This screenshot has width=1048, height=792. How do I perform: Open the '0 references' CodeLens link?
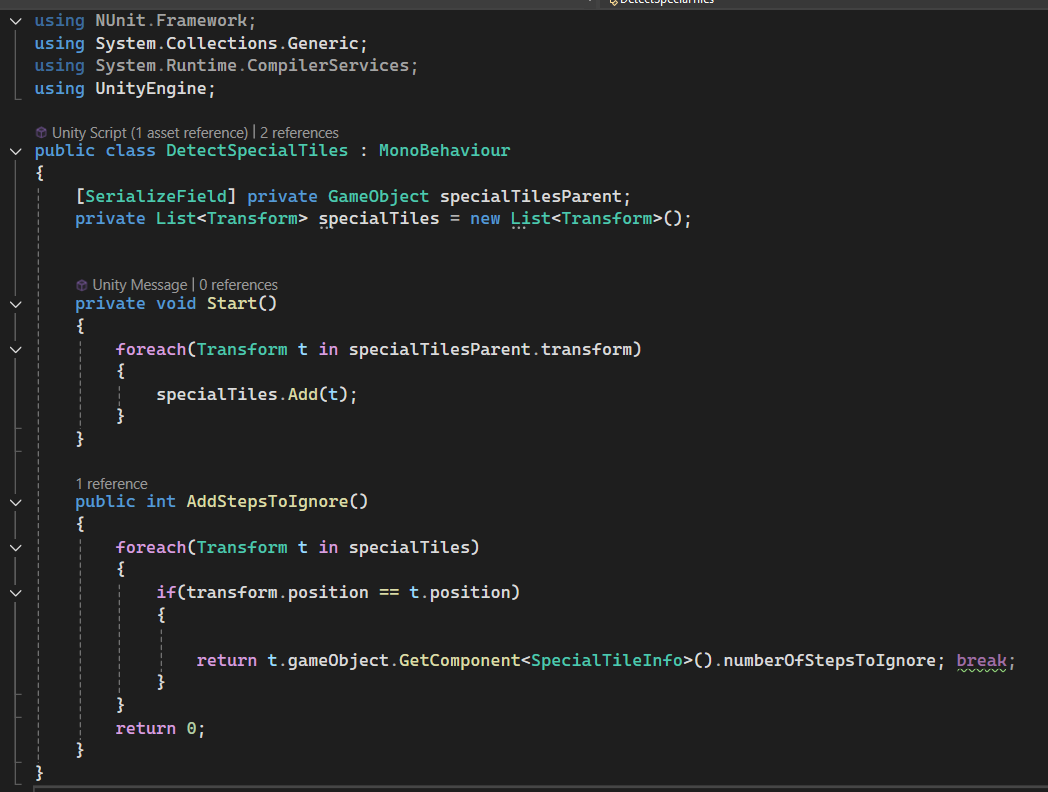coord(239,285)
